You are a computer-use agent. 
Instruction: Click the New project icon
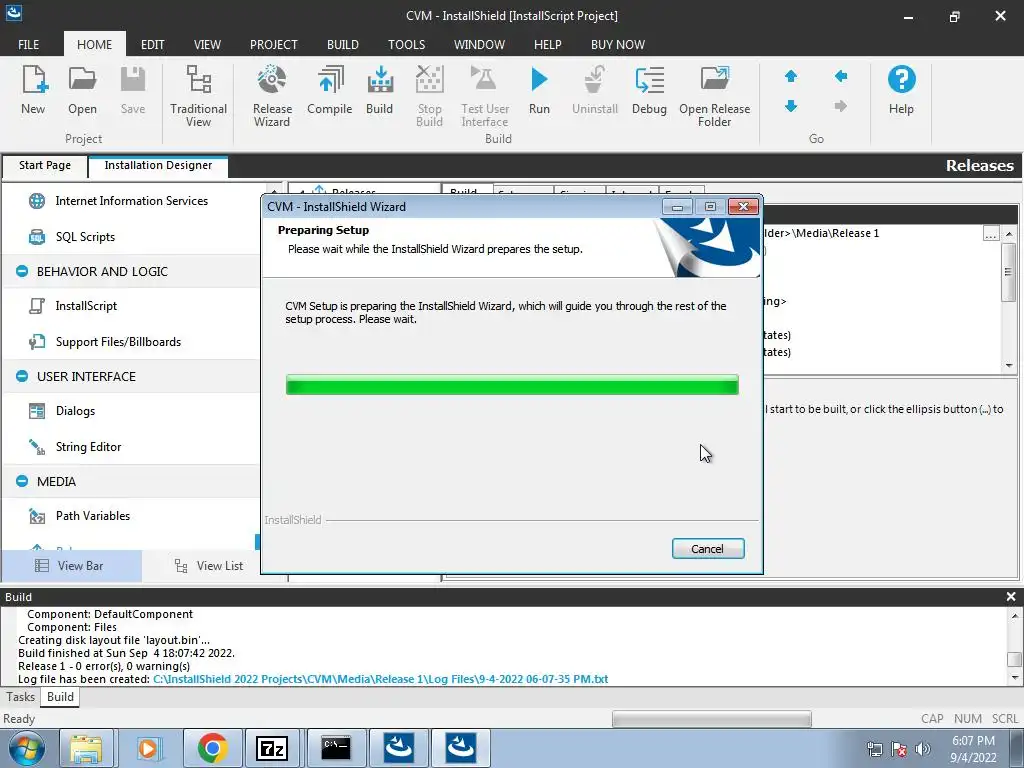coord(33,90)
